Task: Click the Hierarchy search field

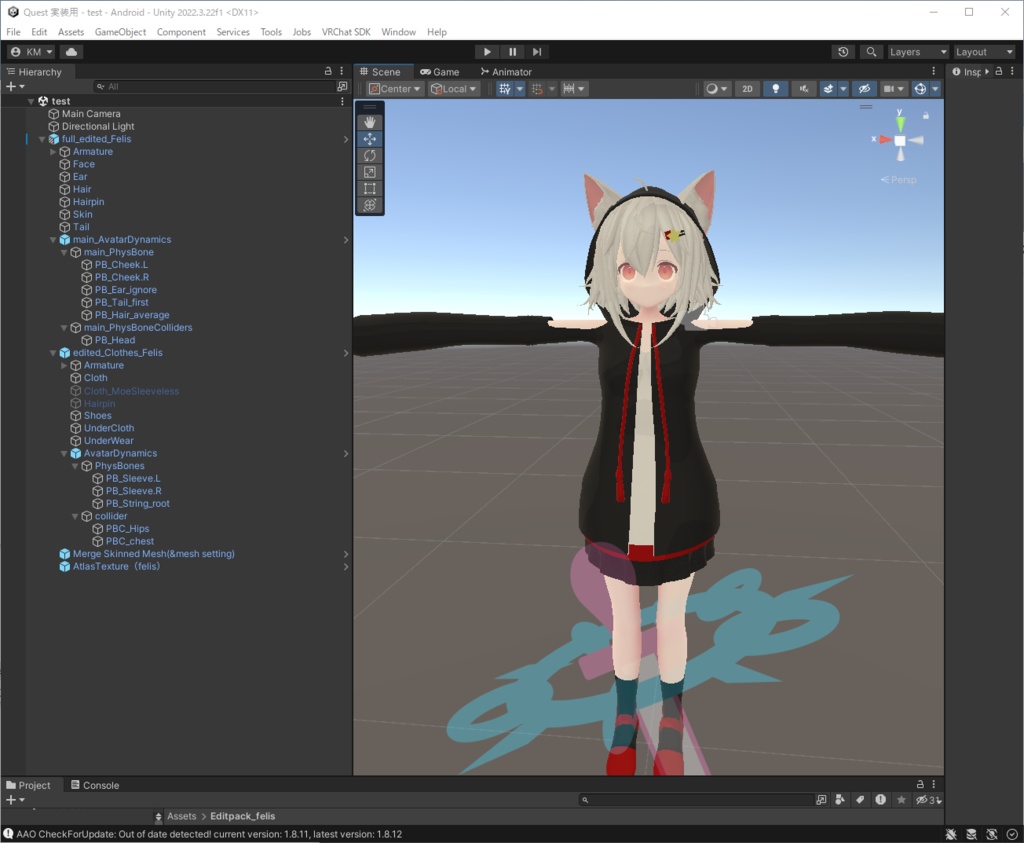Action: pyautogui.click(x=213, y=86)
